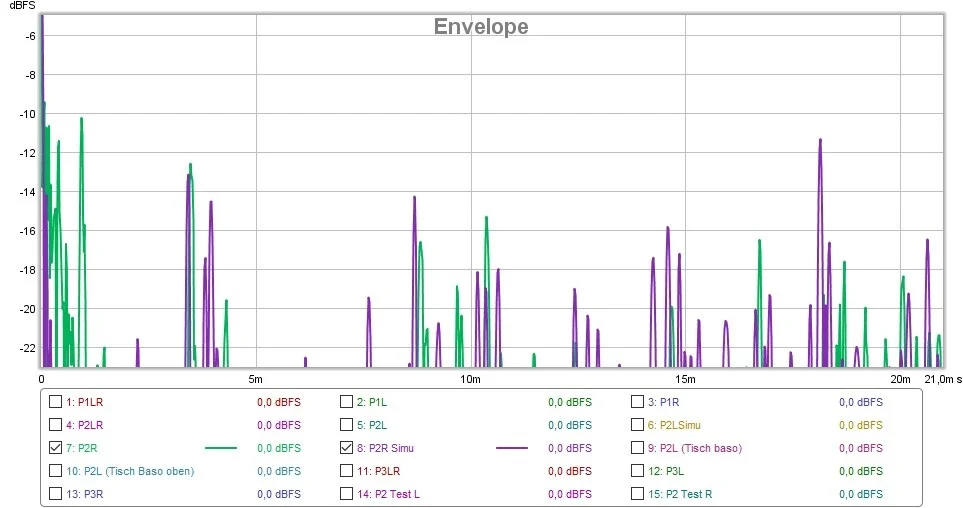
Task: Tick the 4: P2LR checkbox
Action: [55, 424]
